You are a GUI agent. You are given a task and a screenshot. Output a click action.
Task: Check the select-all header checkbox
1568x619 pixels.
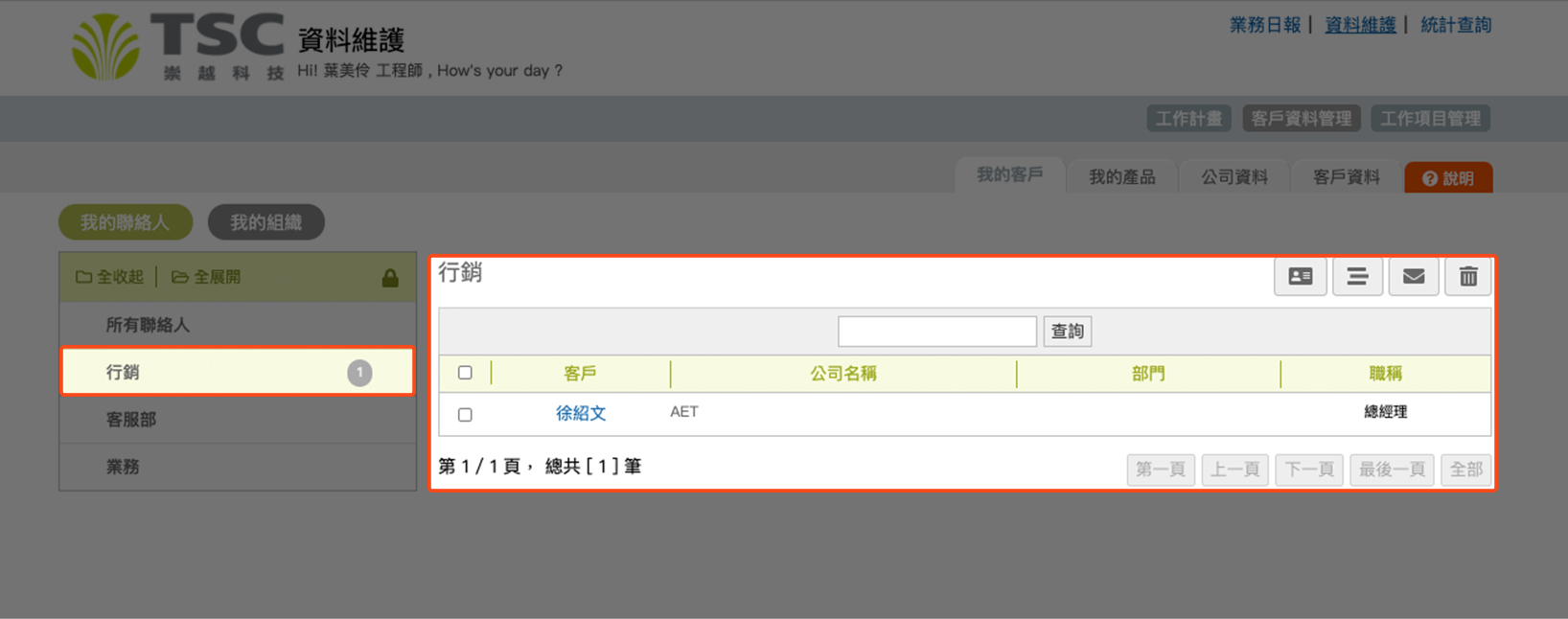pos(465,373)
